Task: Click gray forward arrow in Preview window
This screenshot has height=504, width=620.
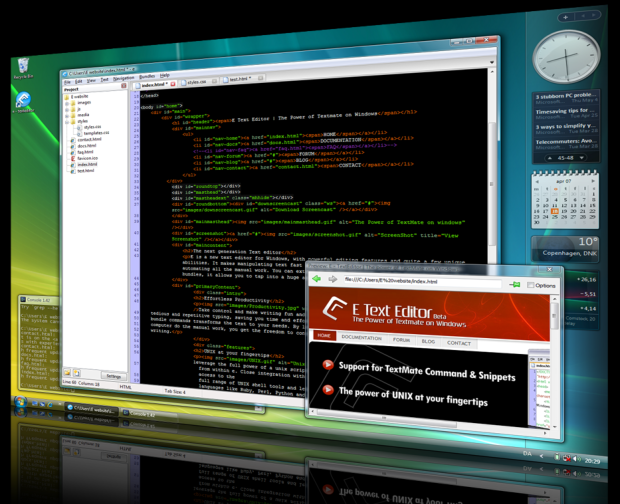Action: pyautogui.click(x=333, y=279)
